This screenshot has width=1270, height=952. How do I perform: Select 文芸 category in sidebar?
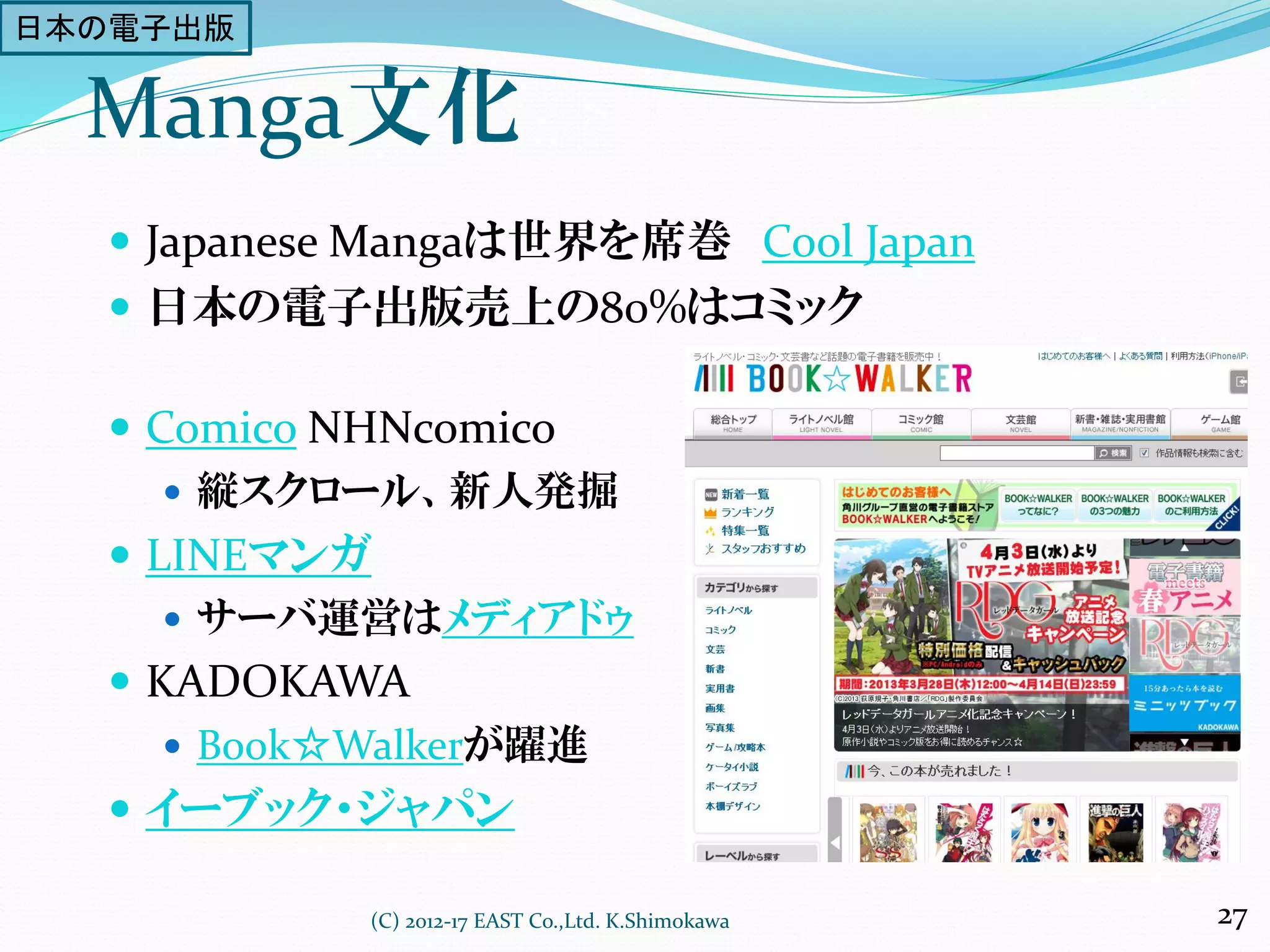(715, 650)
